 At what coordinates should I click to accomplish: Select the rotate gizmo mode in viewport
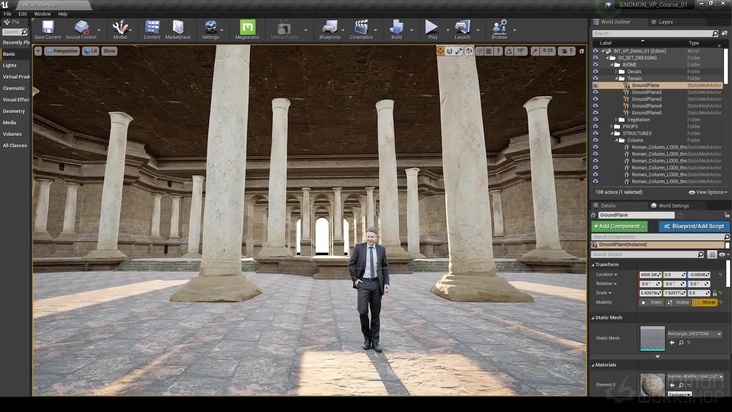click(x=450, y=51)
